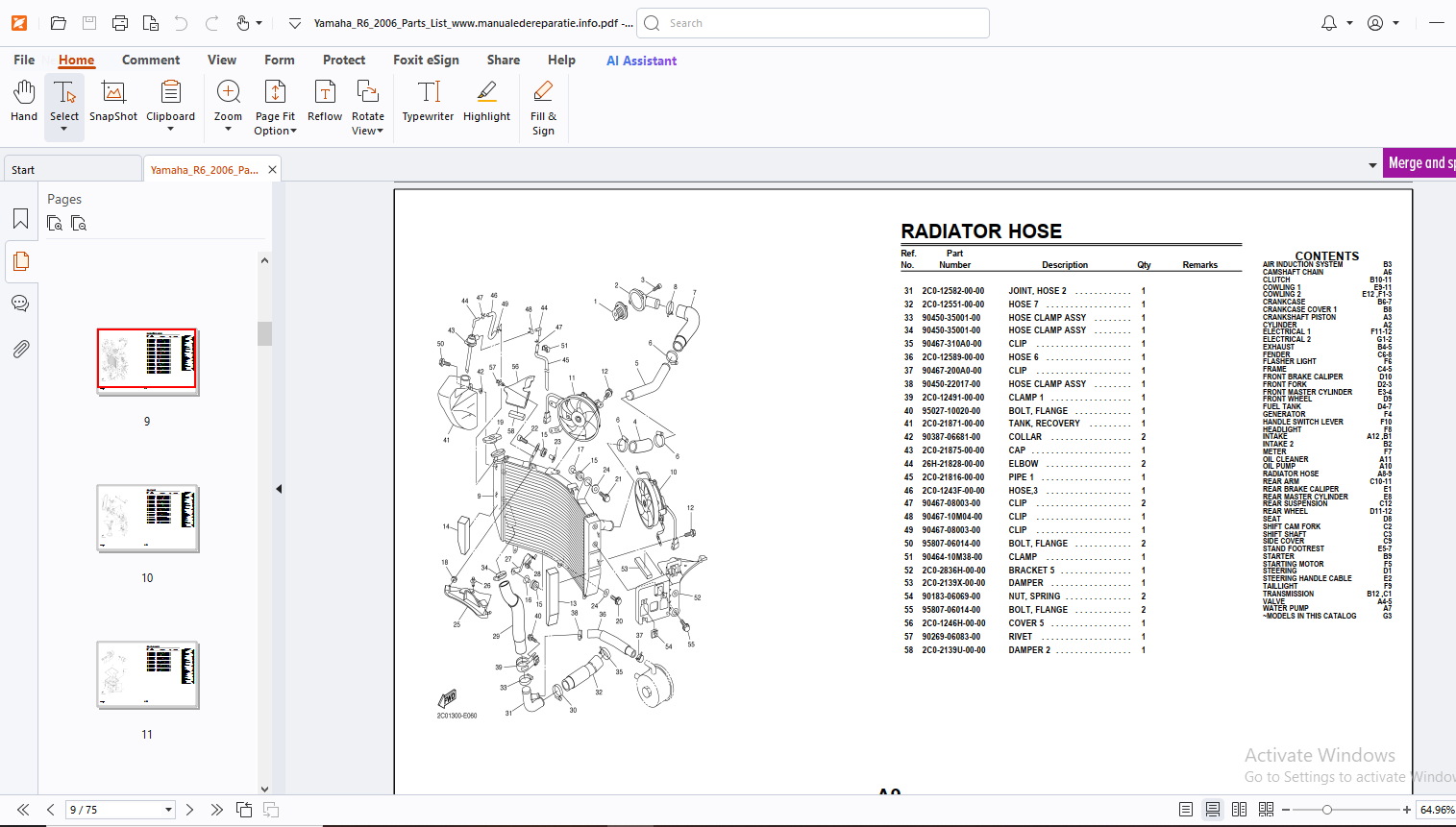Viewport: 1456px width, 827px height.
Task: Open the Help tab
Action: [561, 60]
